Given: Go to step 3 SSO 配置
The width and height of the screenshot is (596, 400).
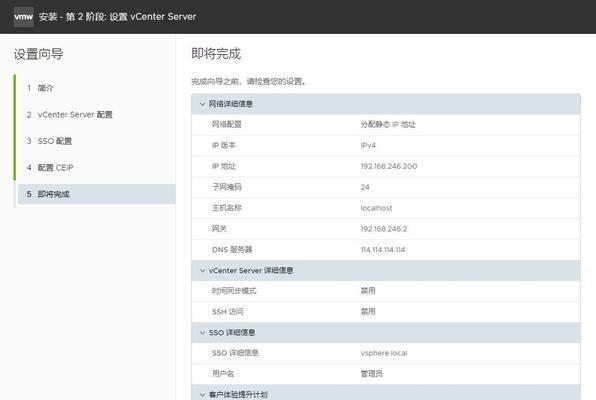Looking at the screenshot, I should (x=49, y=141).
